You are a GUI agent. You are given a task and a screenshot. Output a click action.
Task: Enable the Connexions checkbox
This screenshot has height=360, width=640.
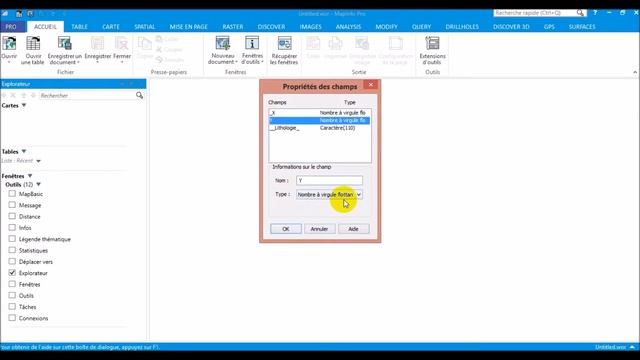click(12, 318)
